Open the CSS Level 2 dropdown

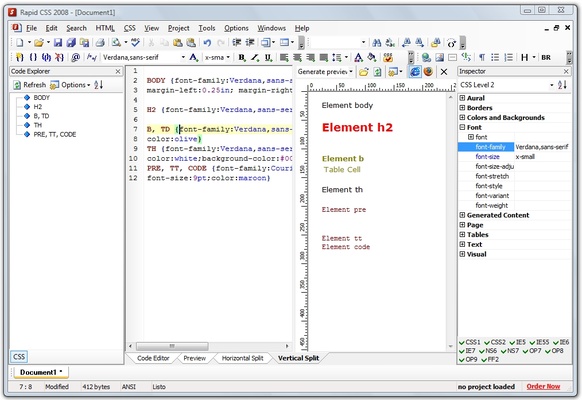tap(552, 85)
